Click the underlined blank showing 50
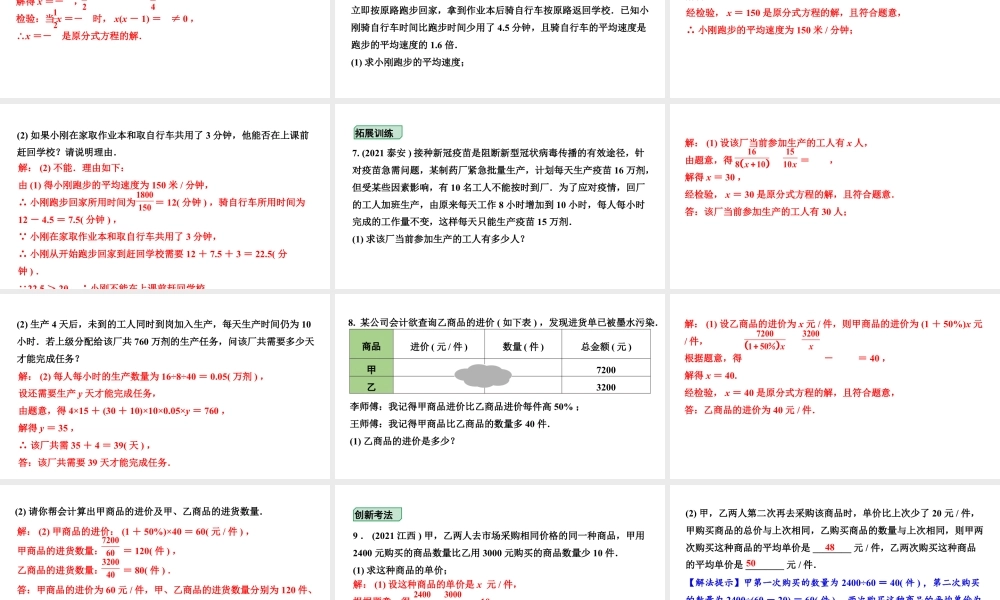1000x600 pixels. [x=751, y=562]
